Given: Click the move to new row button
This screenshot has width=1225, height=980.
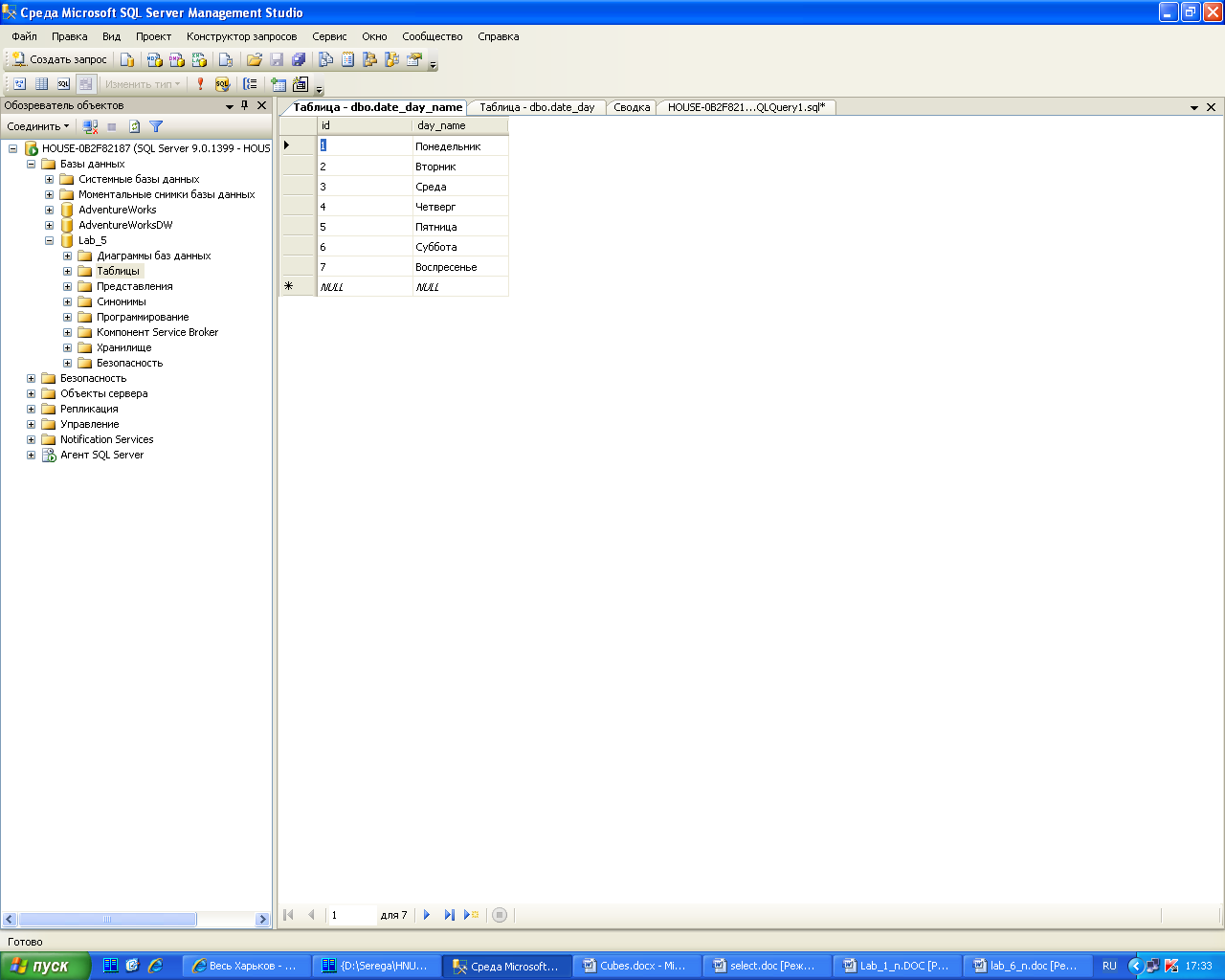Looking at the screenshot, I should (471, 915).
